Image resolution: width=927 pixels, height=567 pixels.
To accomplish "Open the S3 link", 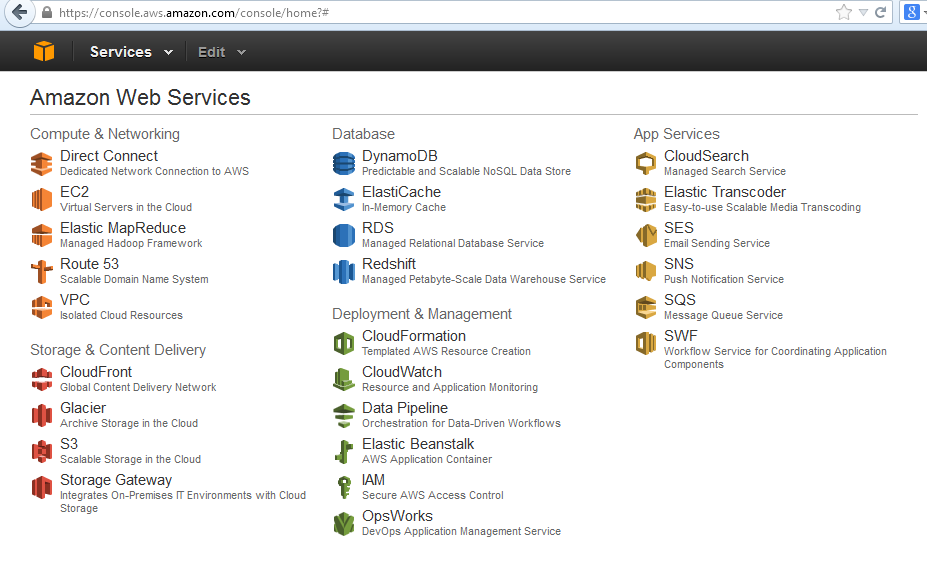I will click(x=69, y=445).
